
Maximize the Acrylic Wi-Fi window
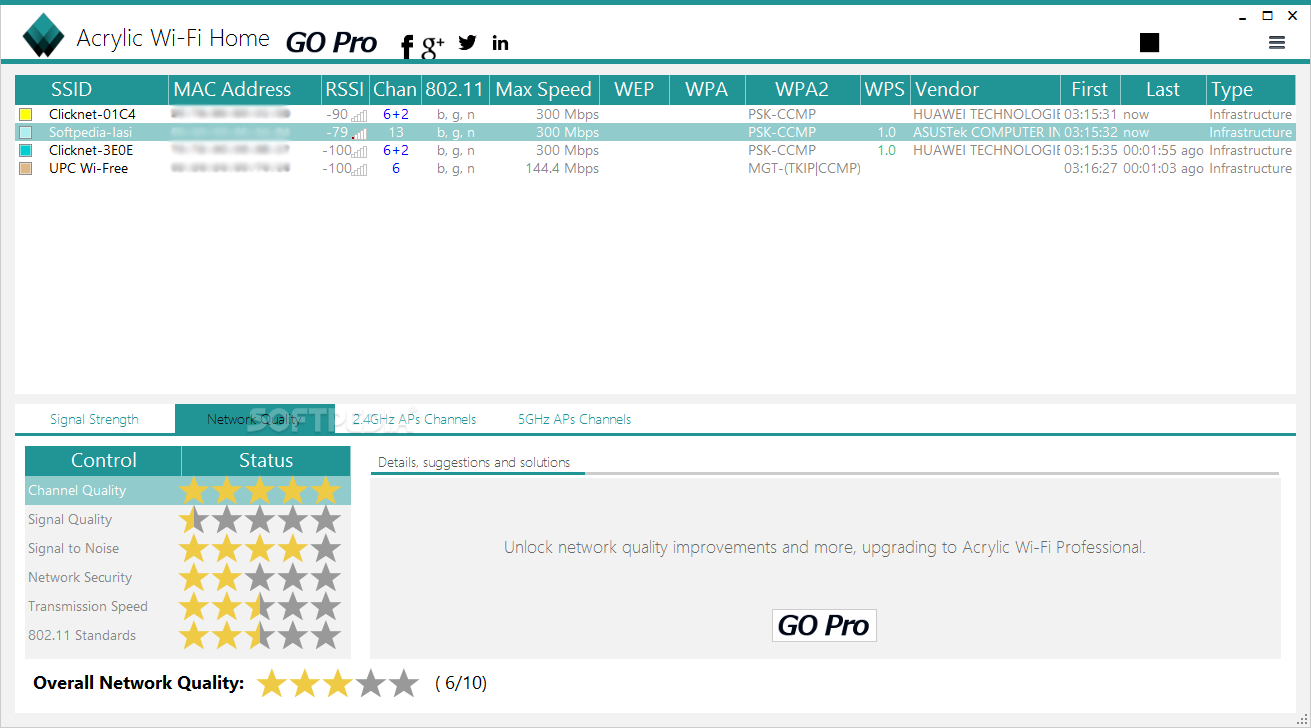(1268, 15)
